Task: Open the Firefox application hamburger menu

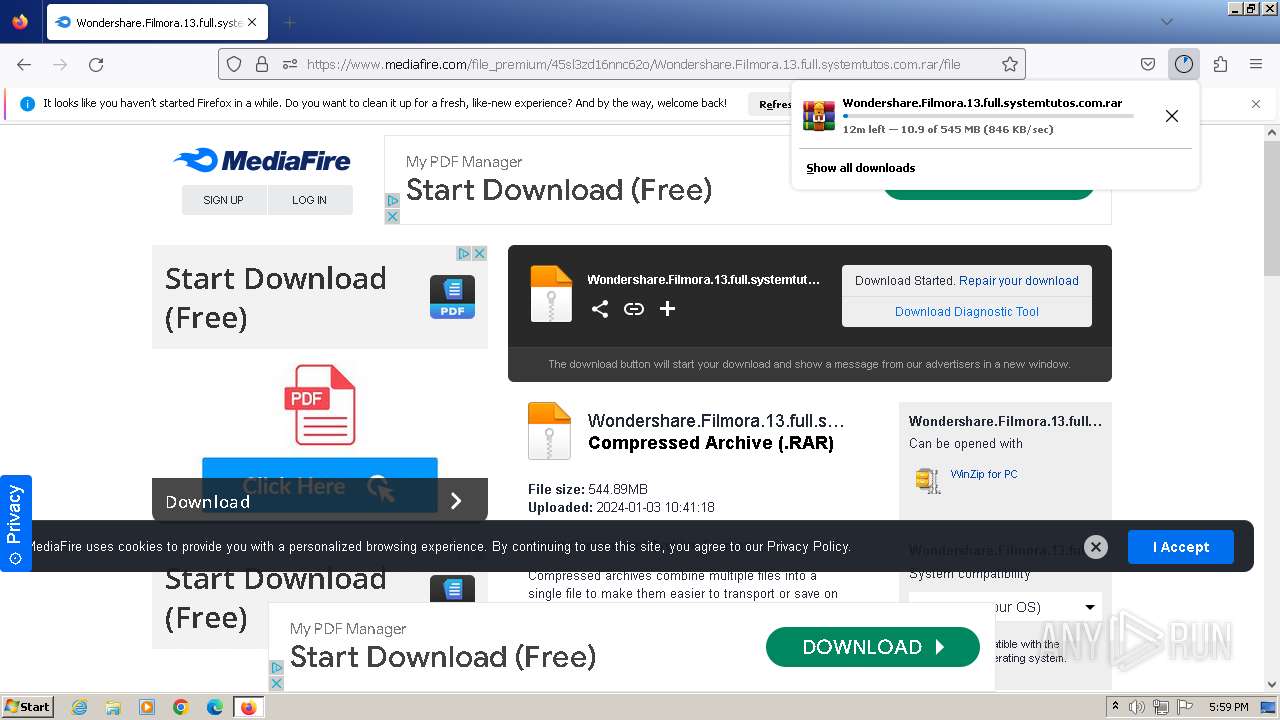Action: click(1256, 64)
